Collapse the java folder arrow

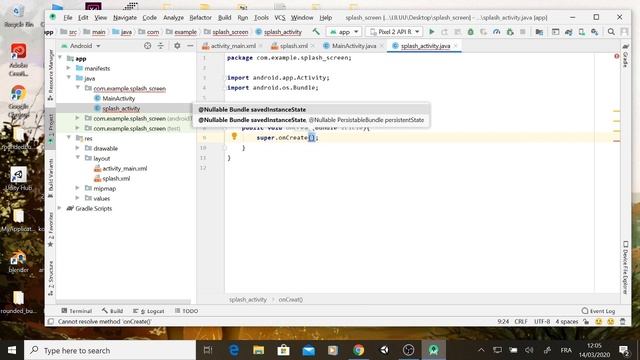(x=69, y=78)
